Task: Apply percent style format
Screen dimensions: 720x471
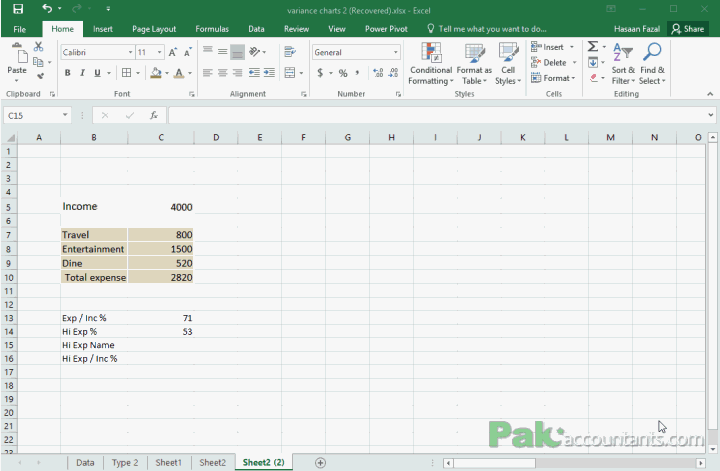Action: pyautogui.click(x=343, y=73)
